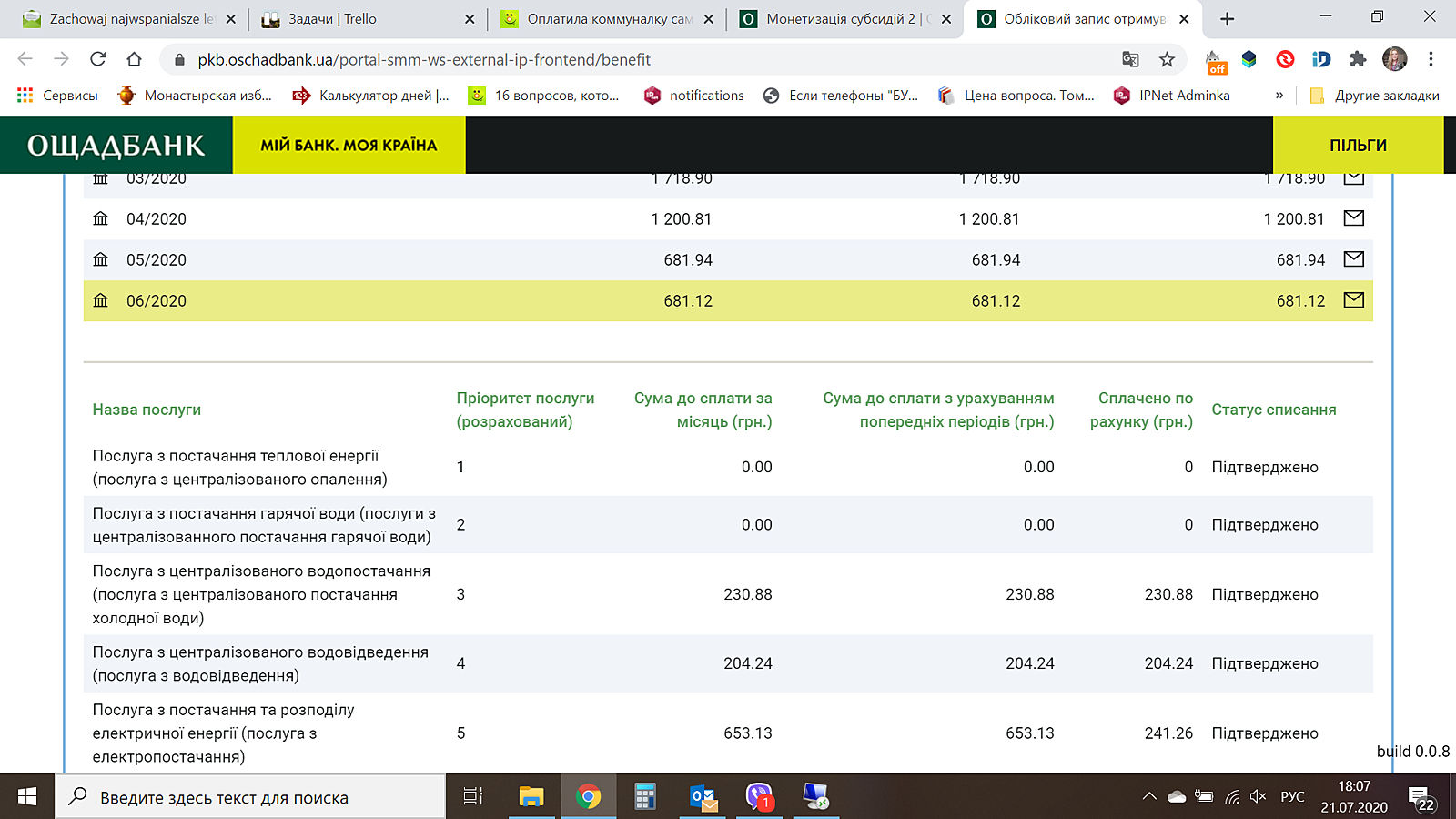Open the Chrome three-dot menu
1456x819 pixels.
(1431, 59)
